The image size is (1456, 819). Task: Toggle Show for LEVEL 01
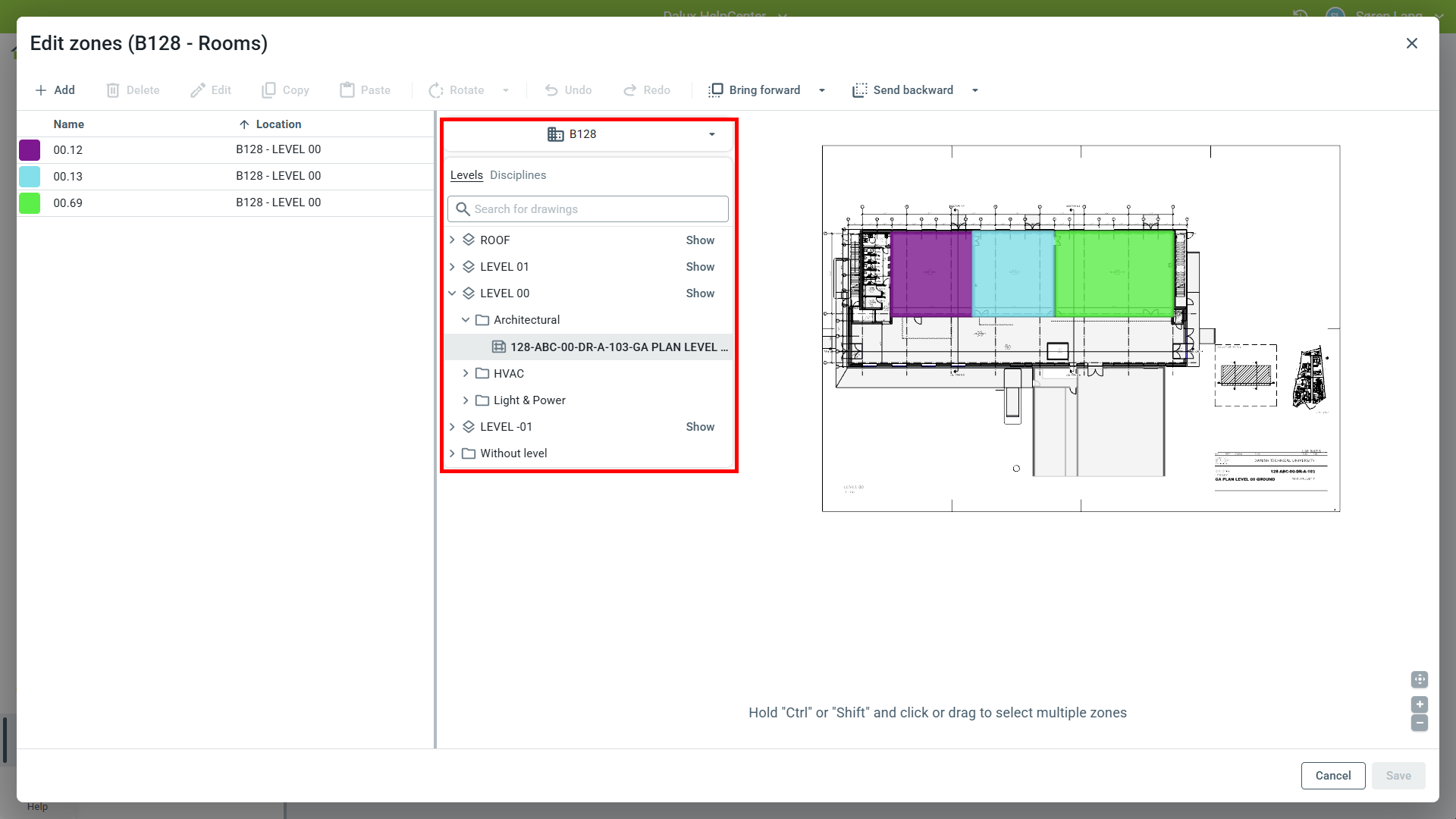click(x=700, y=267)
